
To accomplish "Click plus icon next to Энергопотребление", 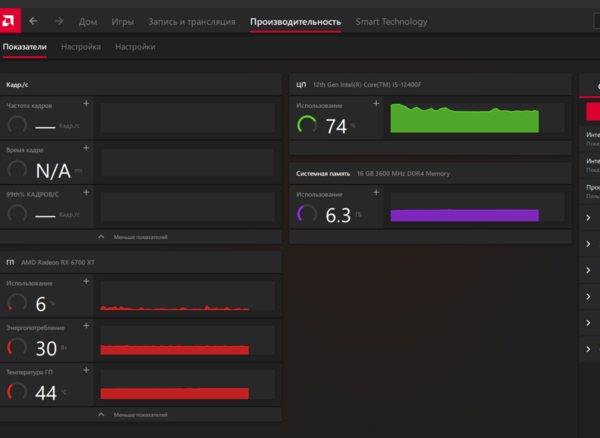I will (85, 326).
